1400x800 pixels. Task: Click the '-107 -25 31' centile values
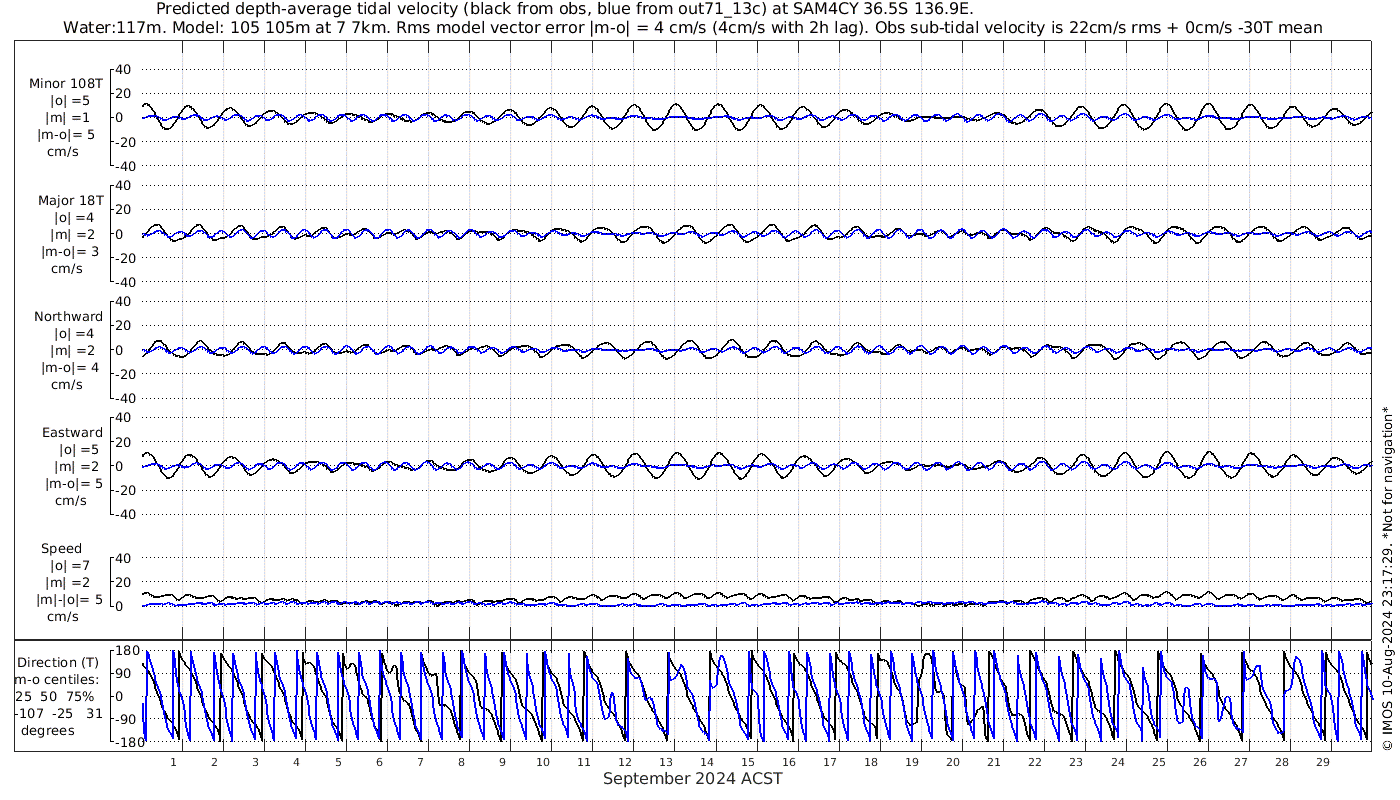(59, 713)
